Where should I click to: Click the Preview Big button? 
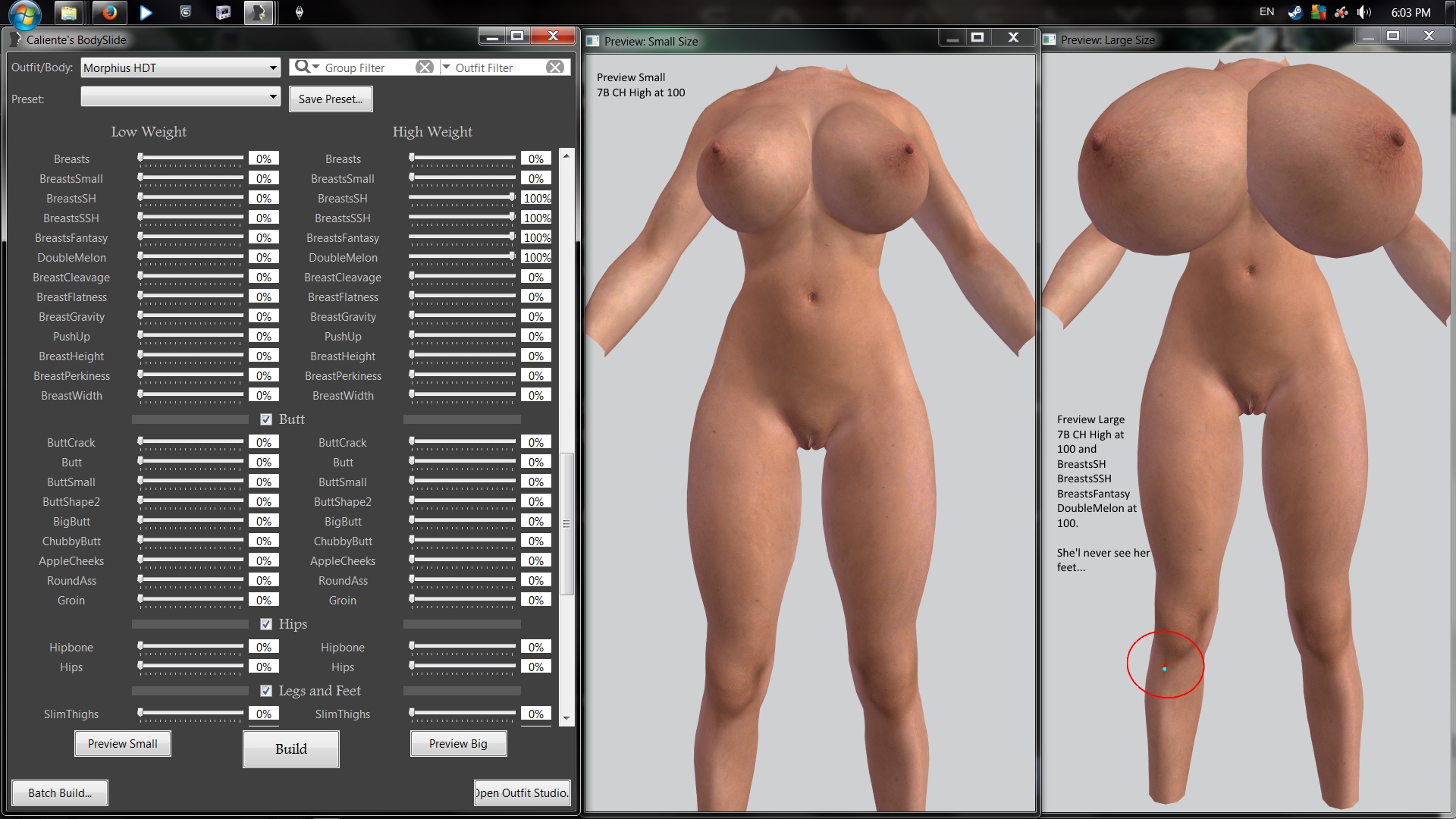(458, 744)
